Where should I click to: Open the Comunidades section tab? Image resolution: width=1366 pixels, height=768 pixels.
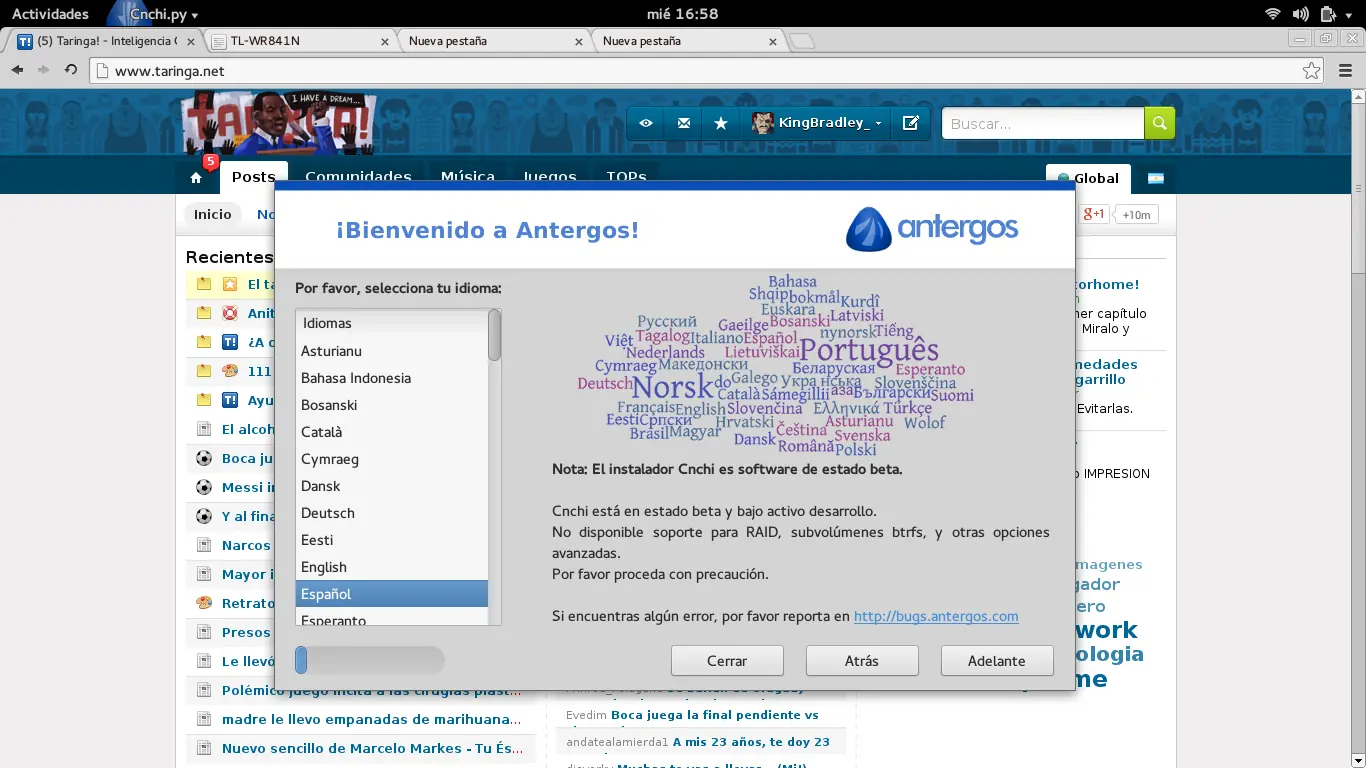point(359,177)
